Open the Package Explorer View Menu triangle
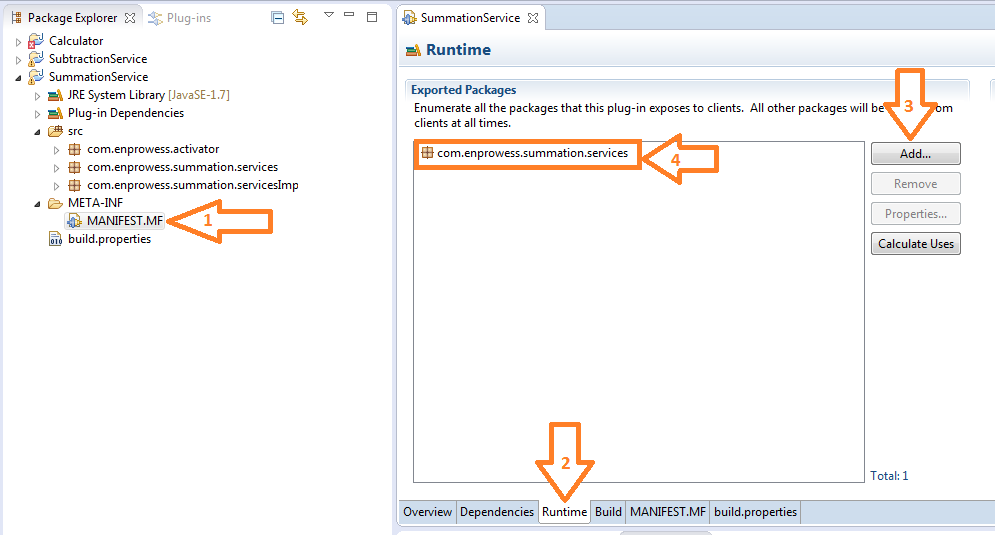Image resolution: width=995 pixels, height=535 pixels. coord(328,15)
